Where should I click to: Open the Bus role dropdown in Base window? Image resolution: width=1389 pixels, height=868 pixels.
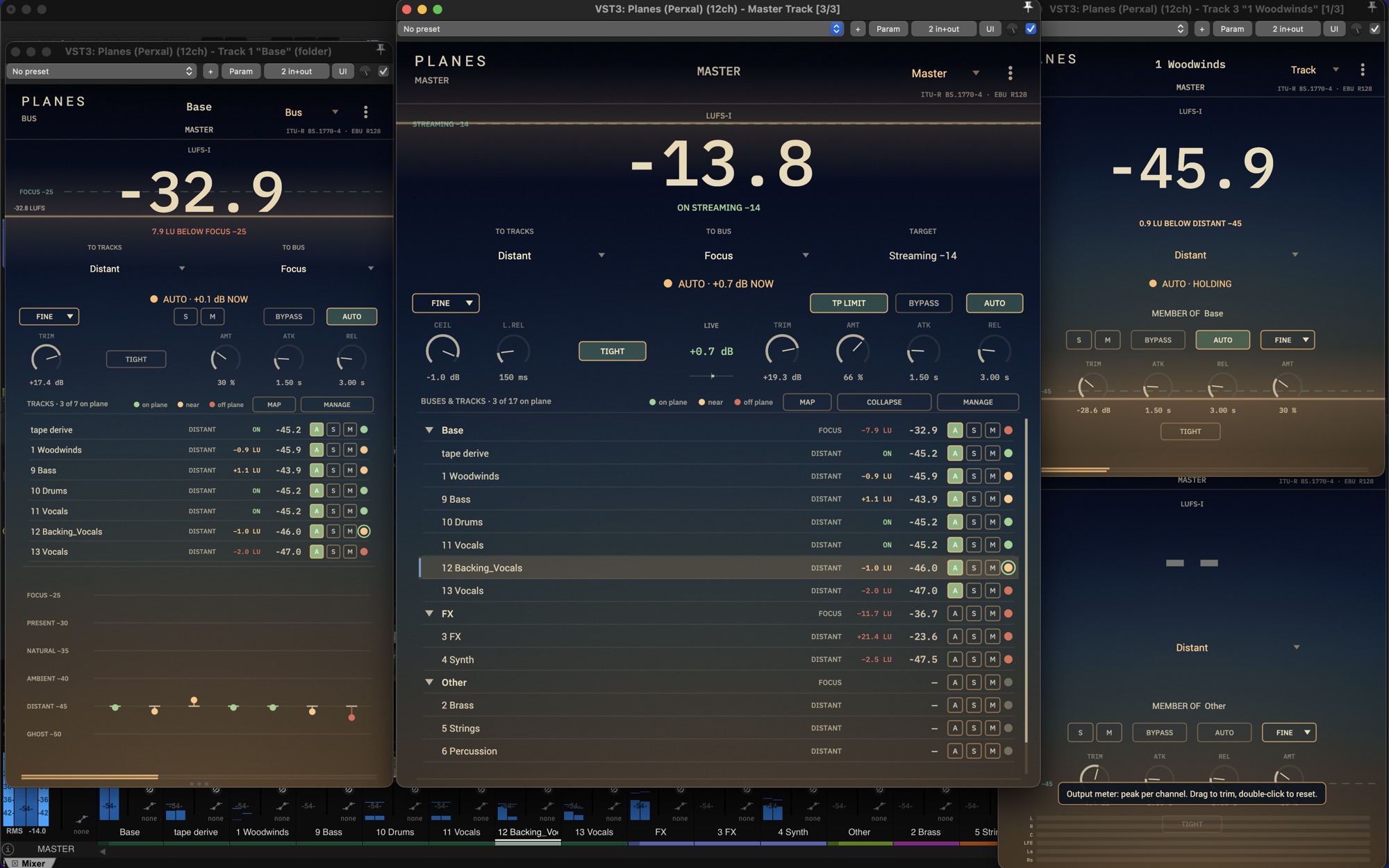coord(311,112)
